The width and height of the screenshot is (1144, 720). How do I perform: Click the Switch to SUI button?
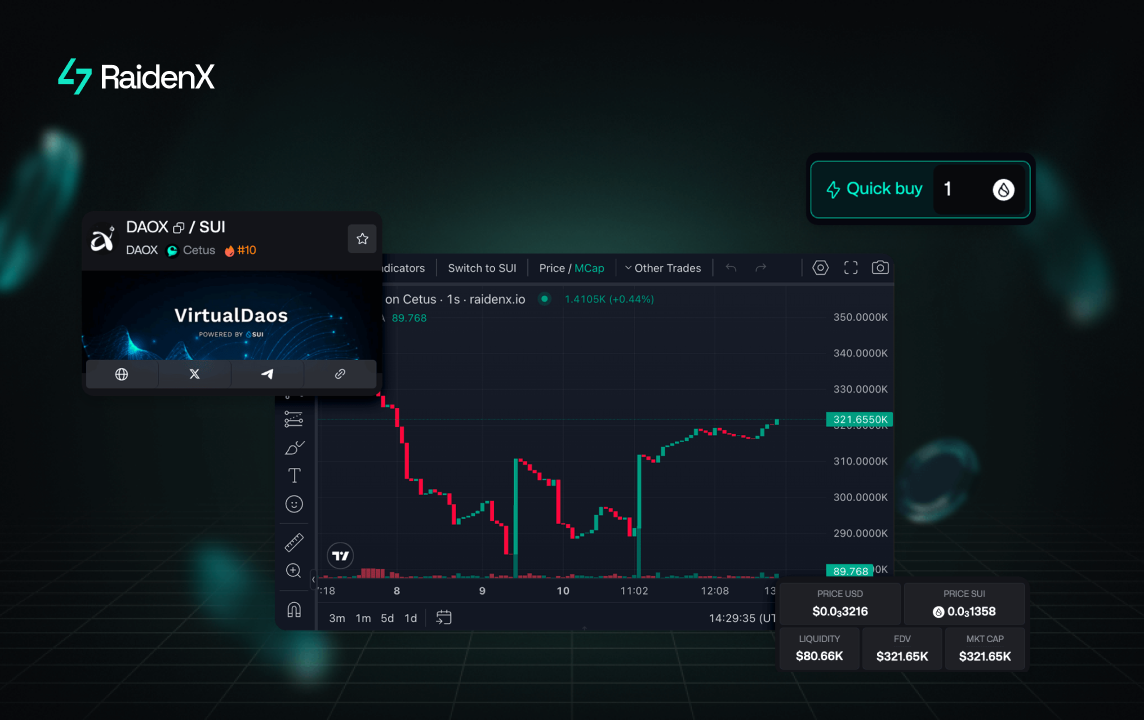pyautogui.click(x=482, y=268)
